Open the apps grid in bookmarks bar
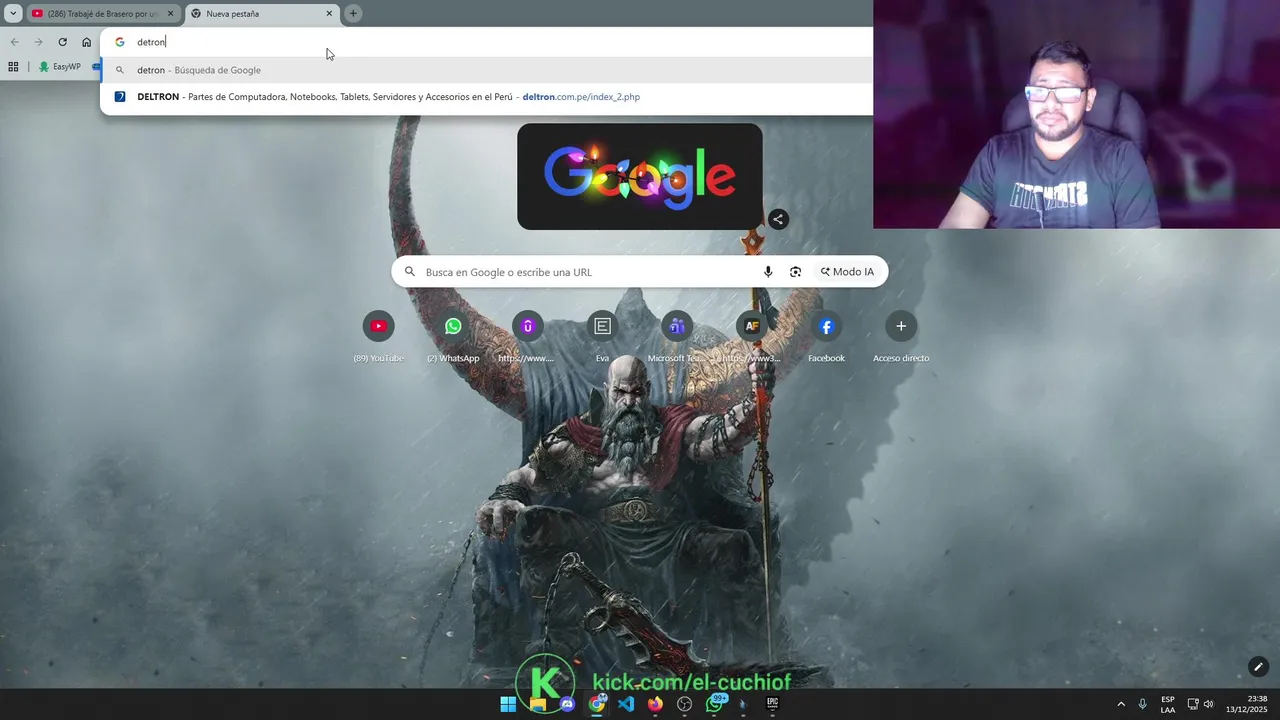 (x=13, y=67)
